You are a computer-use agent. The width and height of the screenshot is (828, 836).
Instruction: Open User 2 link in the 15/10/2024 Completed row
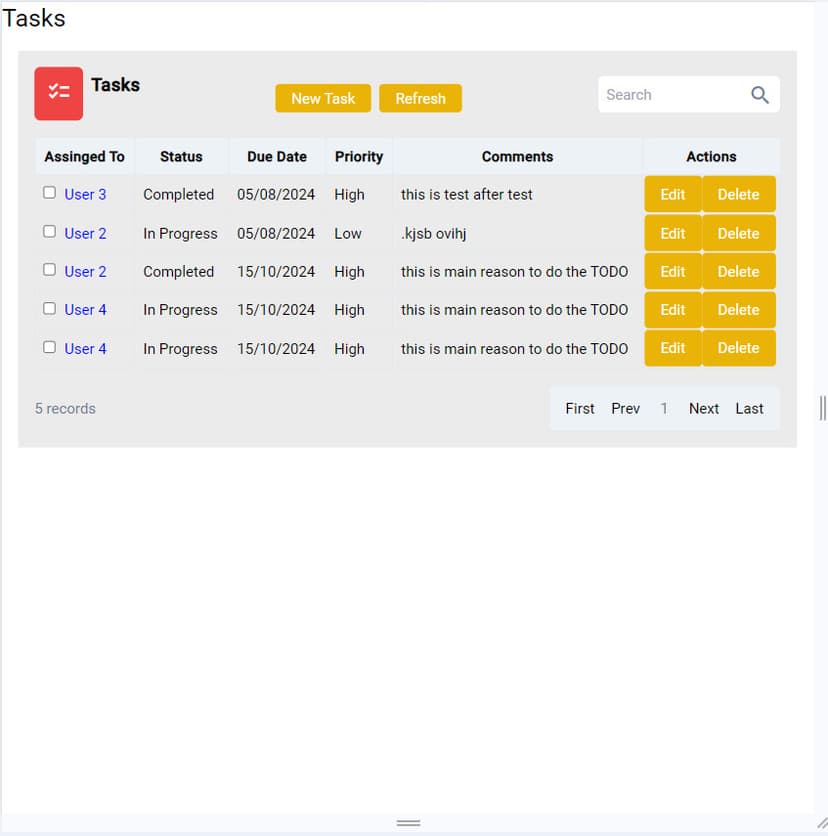[x=85, y=272]
